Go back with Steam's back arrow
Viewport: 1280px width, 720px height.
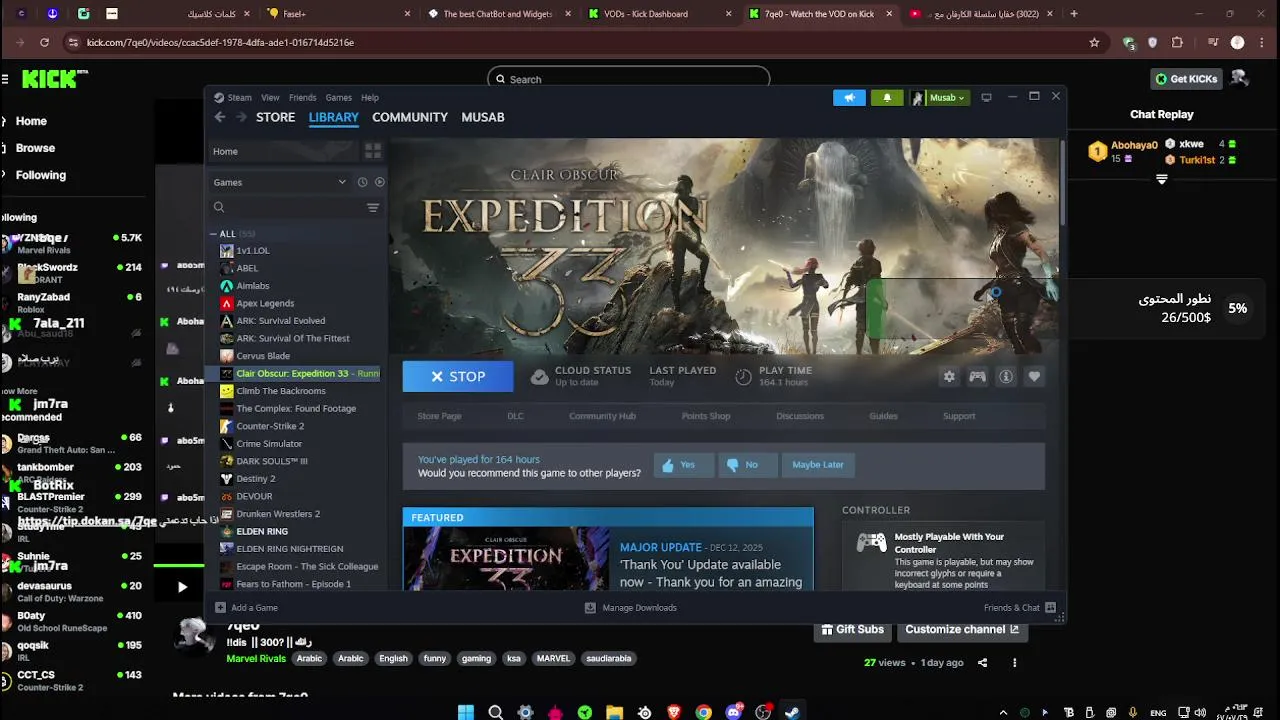point(220,117)
